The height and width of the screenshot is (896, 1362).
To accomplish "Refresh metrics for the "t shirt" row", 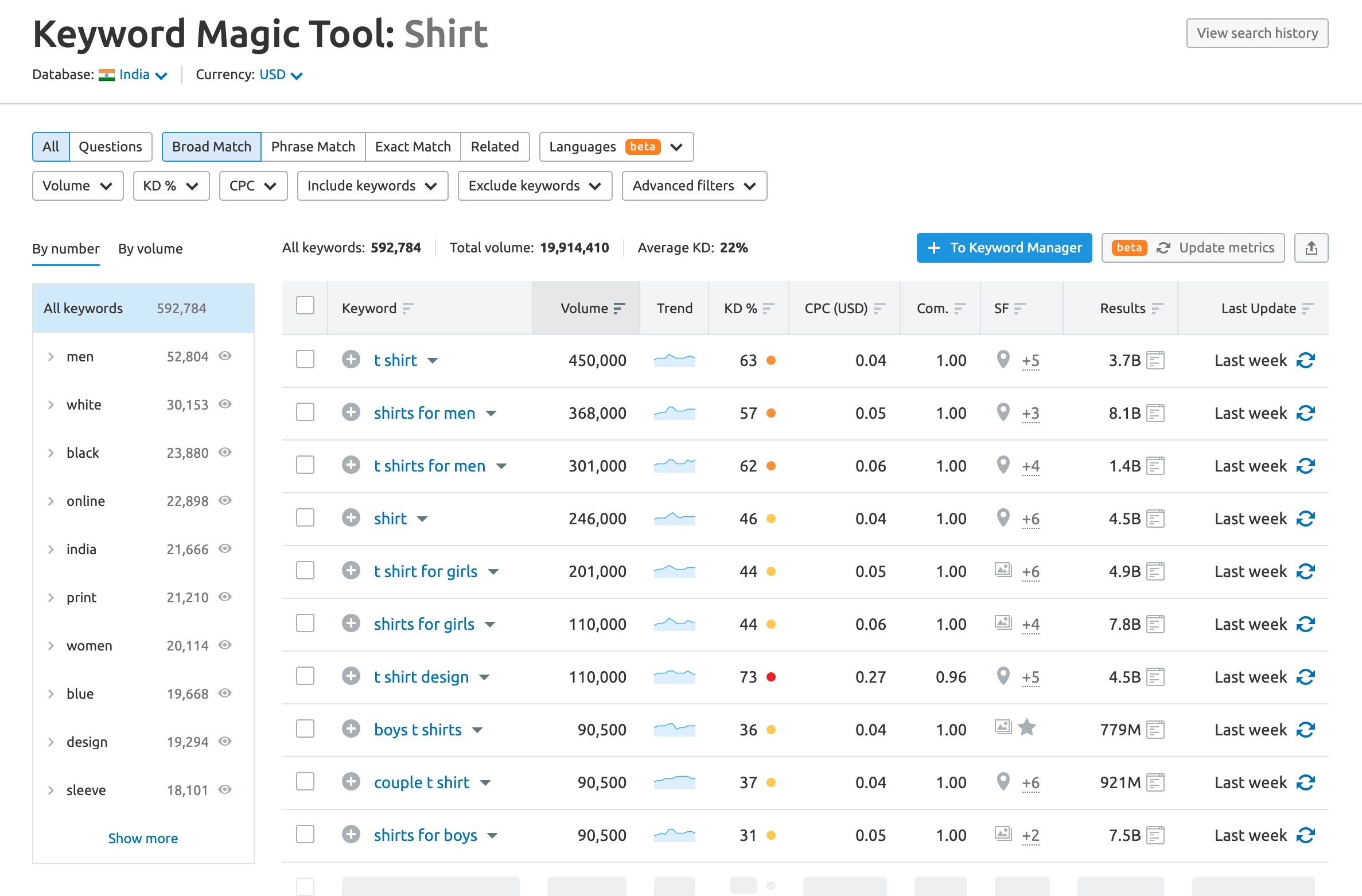I will coord(1306,360).
